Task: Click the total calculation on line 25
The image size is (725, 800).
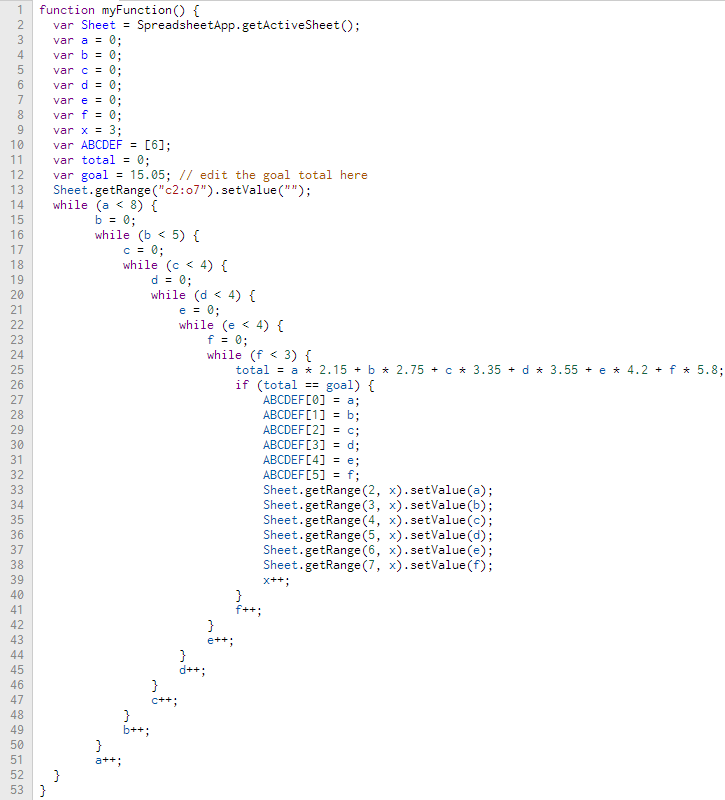Action: point(479,370)
